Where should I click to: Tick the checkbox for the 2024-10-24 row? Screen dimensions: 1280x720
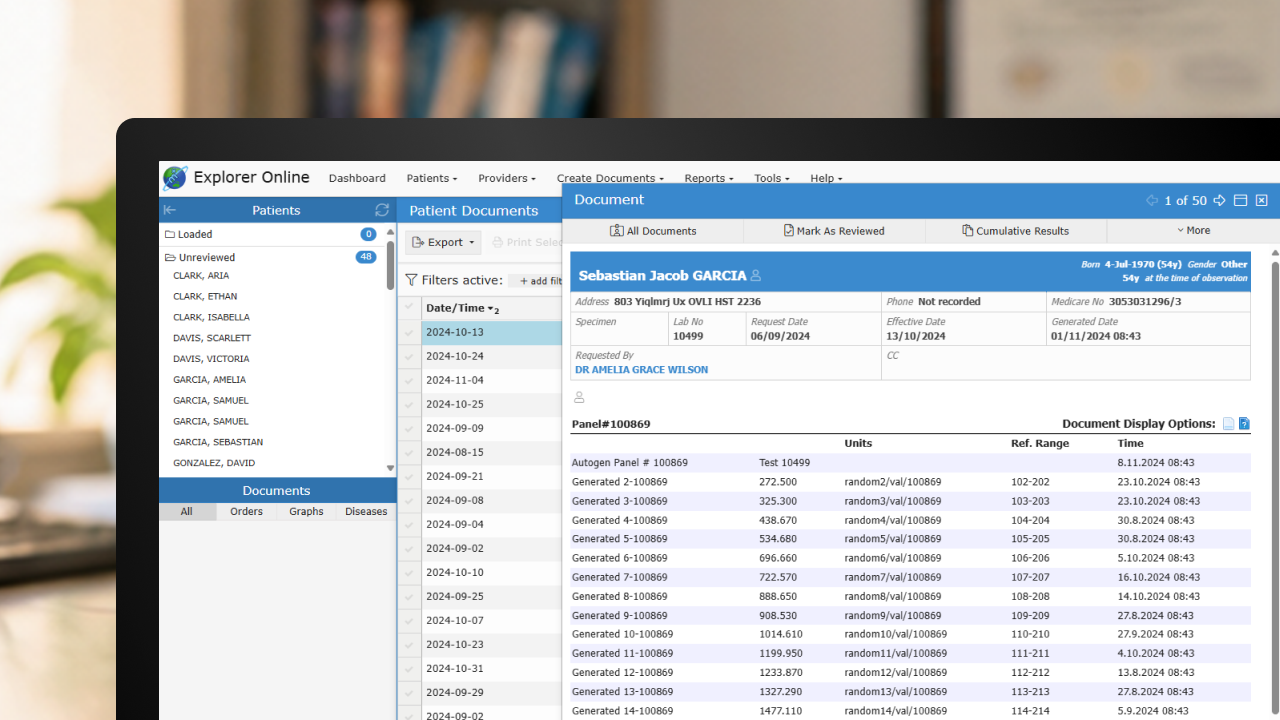pyautogui.click(x=409, y=356)
